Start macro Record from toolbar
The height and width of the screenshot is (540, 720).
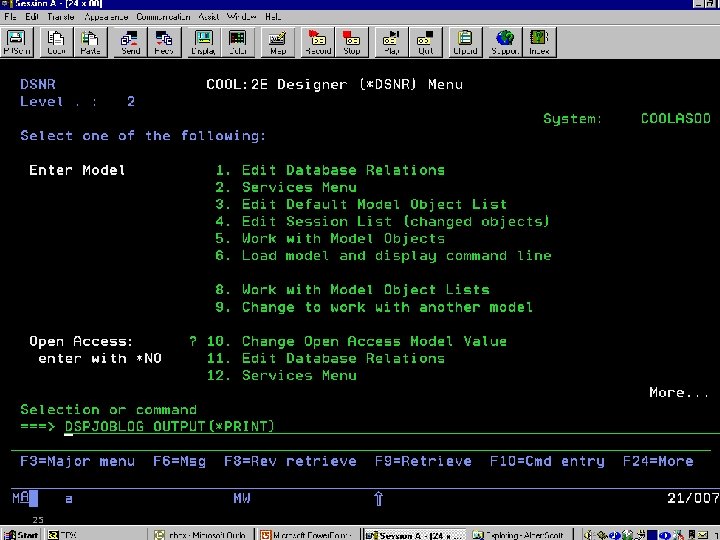318,42
